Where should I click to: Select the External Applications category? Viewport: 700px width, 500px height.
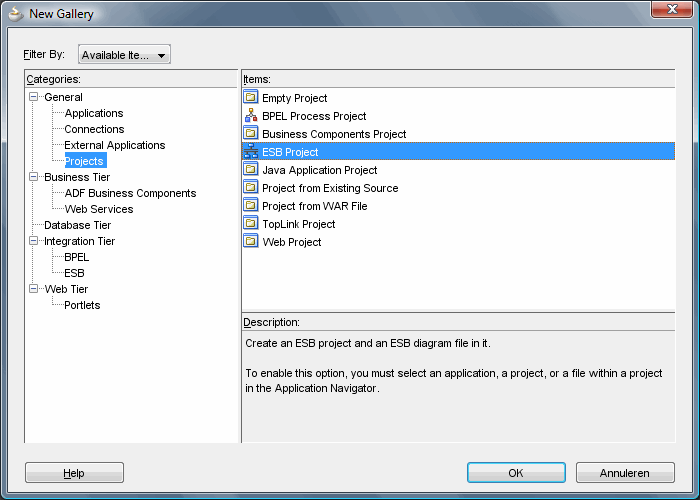point(115,145)
